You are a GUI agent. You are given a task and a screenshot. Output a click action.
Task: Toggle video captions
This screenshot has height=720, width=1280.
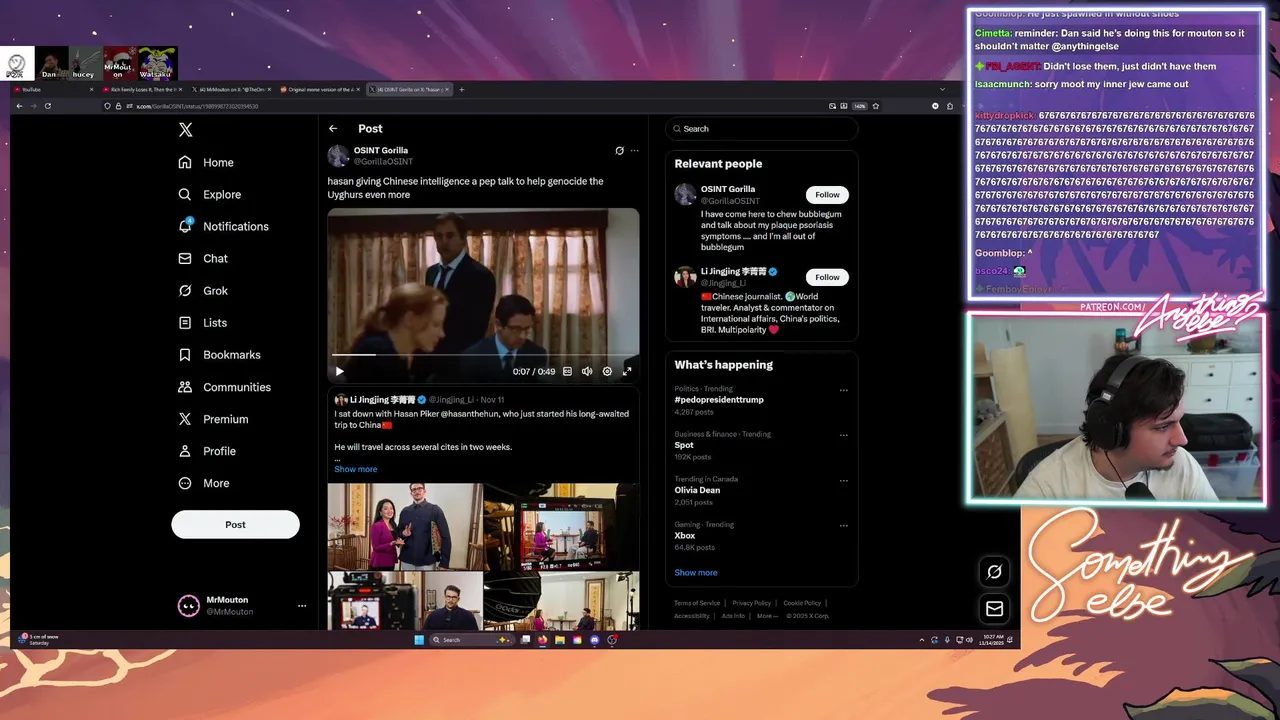coord(567,371)
